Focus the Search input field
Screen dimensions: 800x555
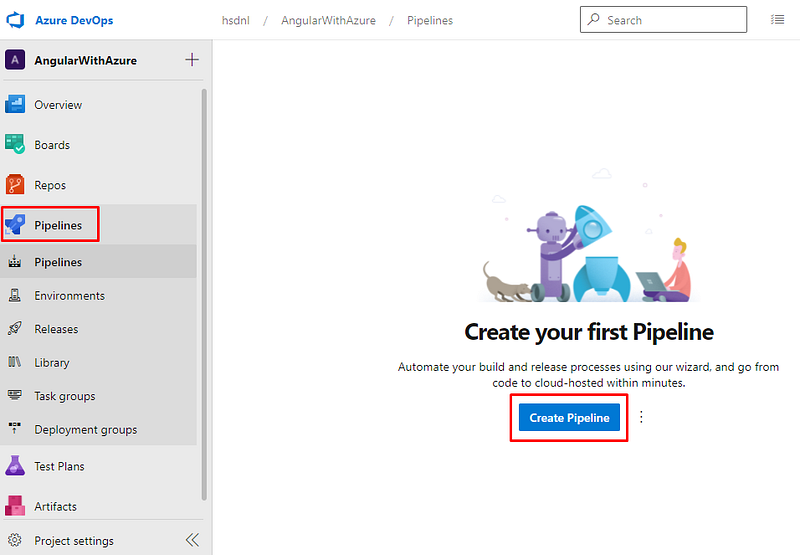click(x=663, y=20)
